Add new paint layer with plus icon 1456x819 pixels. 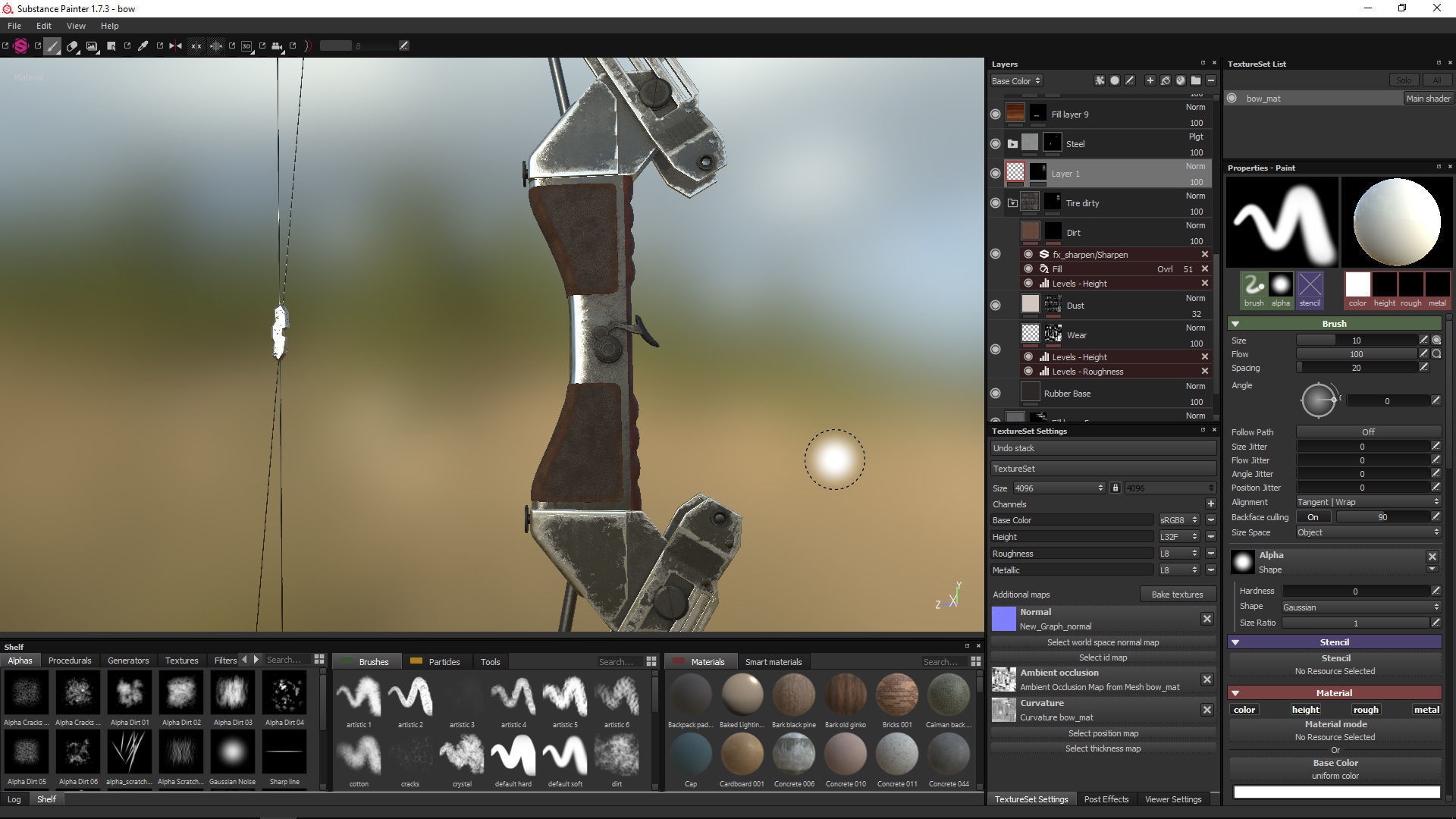(1150, 80)
